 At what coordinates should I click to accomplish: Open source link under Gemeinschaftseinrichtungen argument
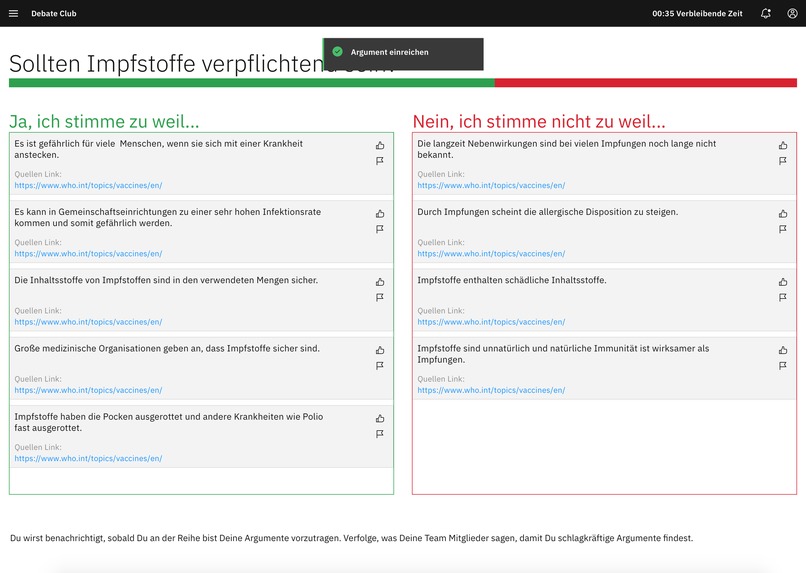tap(88, 254)
